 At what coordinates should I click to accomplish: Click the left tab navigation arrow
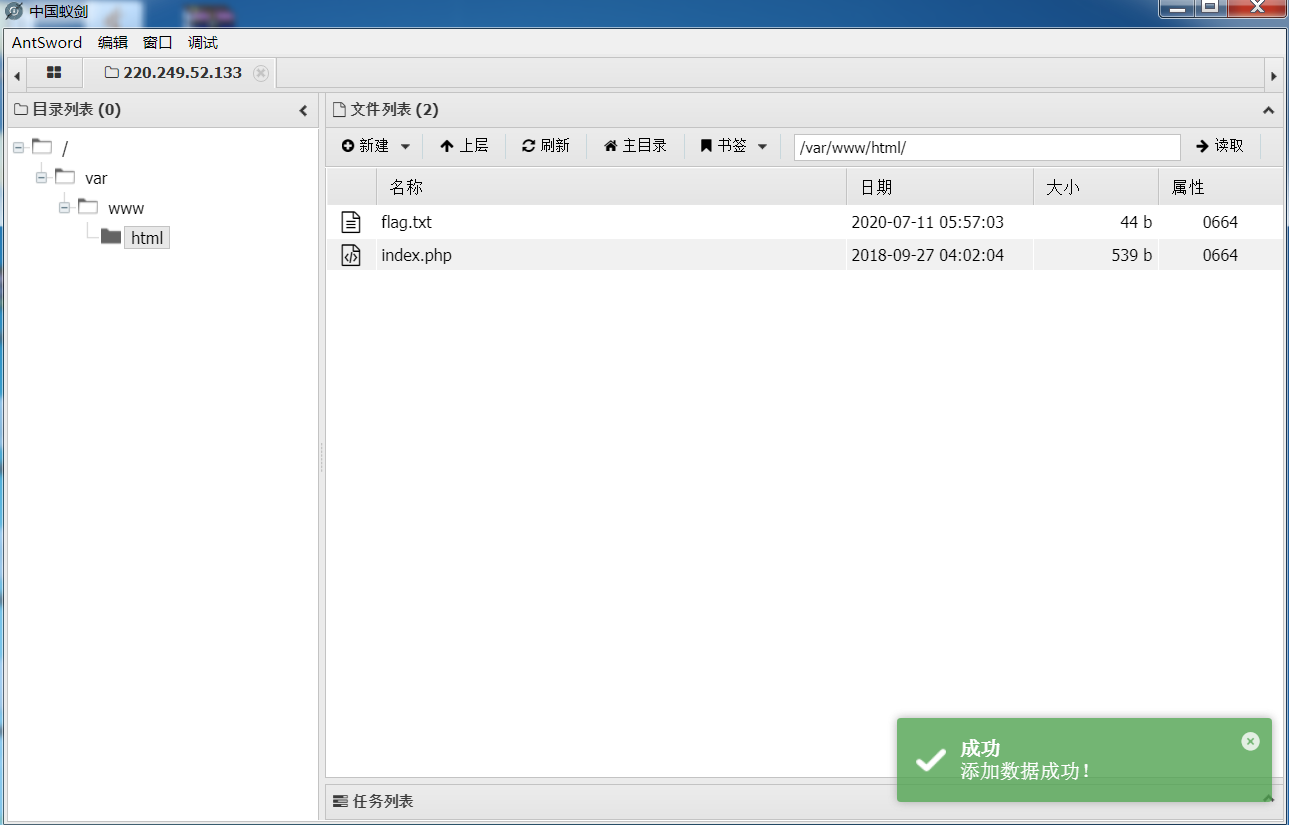(x=17, y=76)
